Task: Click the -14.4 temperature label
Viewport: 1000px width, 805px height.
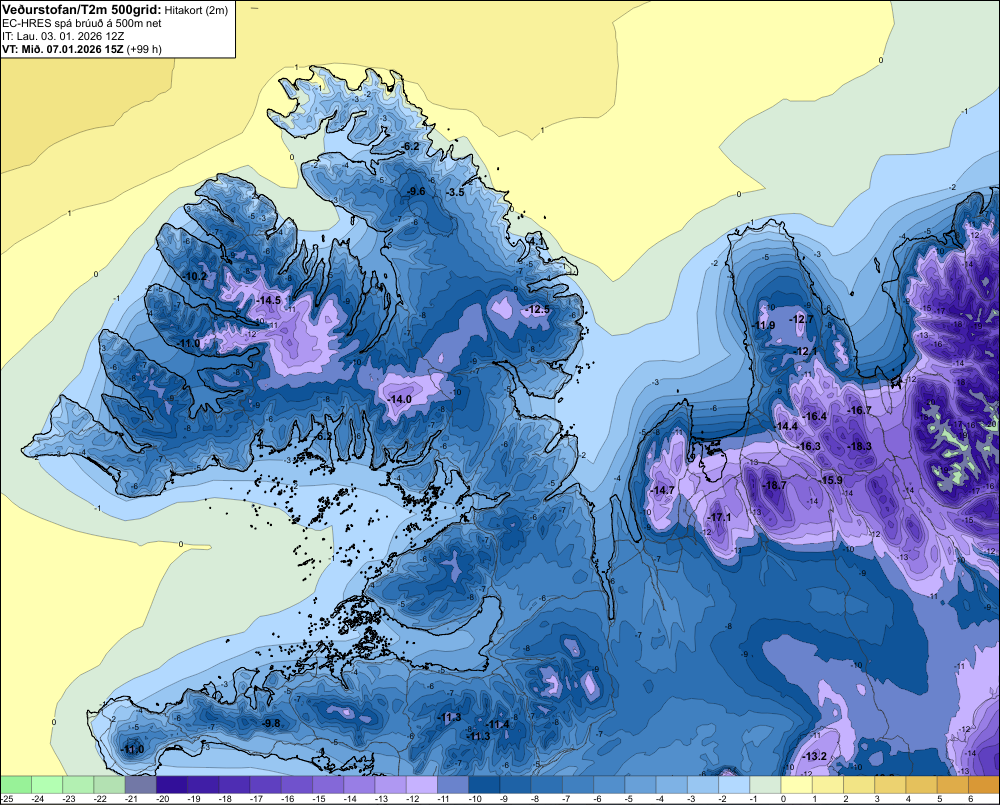Action: [786, 426]
